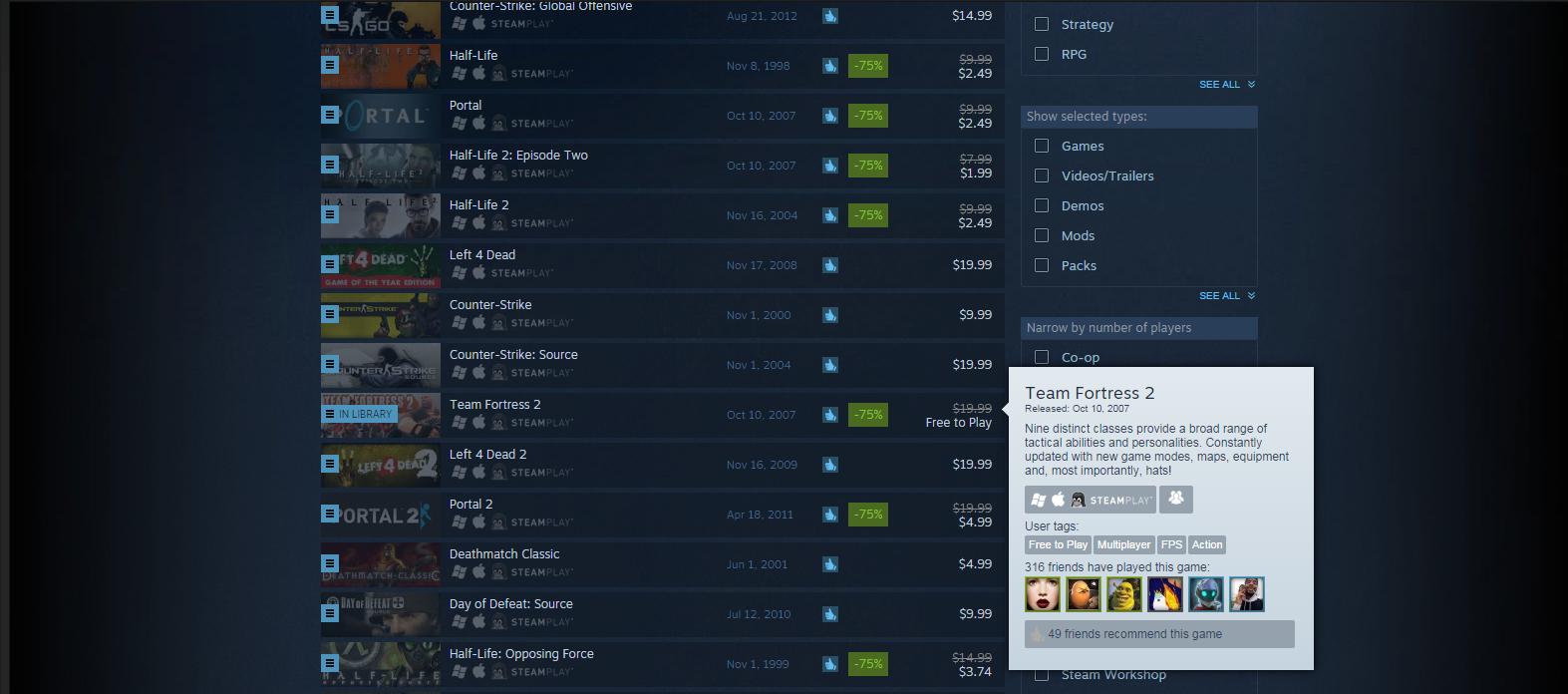The width and height of the screenshot is (1568, 694).
Task: Expand genre list with first SEE ALL
Action: 1227,85
